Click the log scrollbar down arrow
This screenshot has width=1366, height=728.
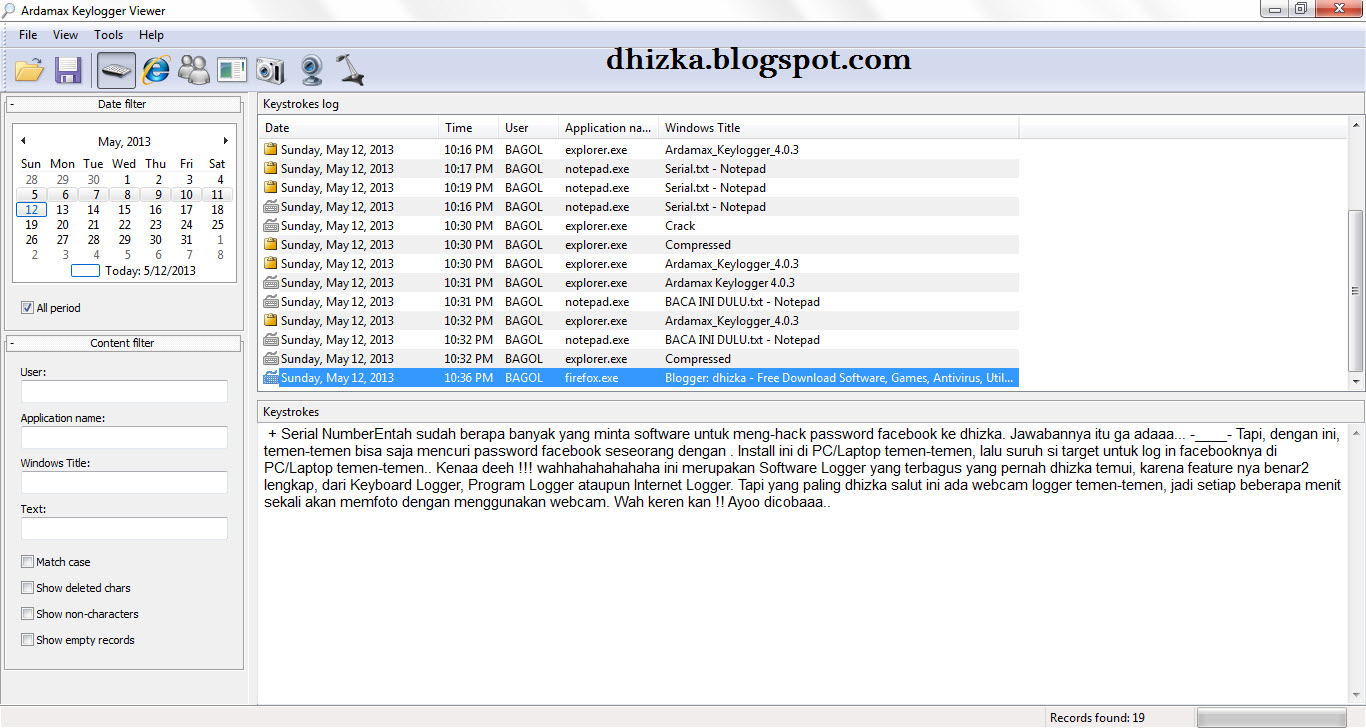click(x=1356, y=382)
